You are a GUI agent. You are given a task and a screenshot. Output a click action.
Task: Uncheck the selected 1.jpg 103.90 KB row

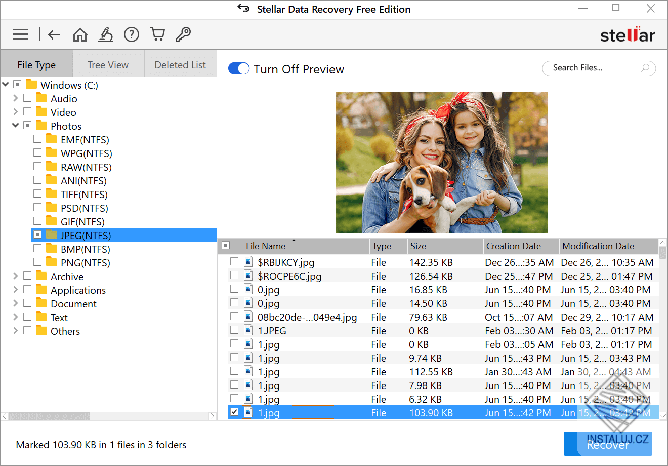coord(234,412)
